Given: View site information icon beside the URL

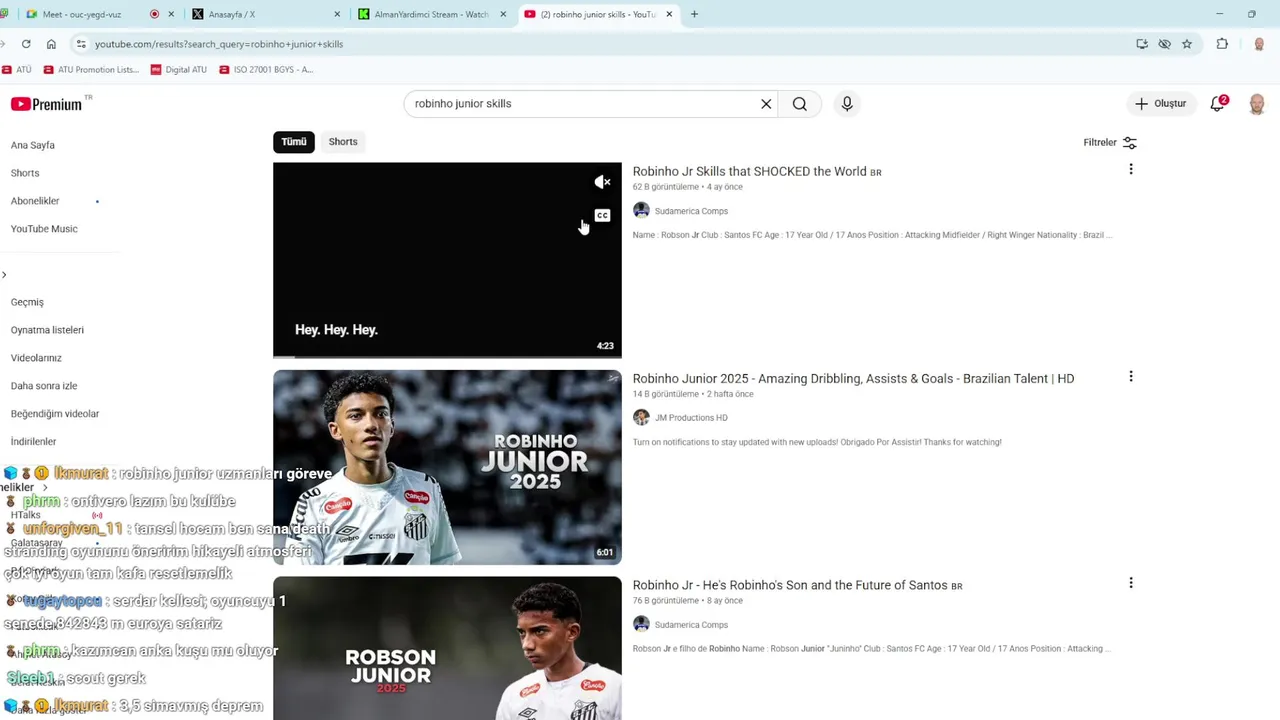Looking at the screenshot, I should tap(81, 44).
